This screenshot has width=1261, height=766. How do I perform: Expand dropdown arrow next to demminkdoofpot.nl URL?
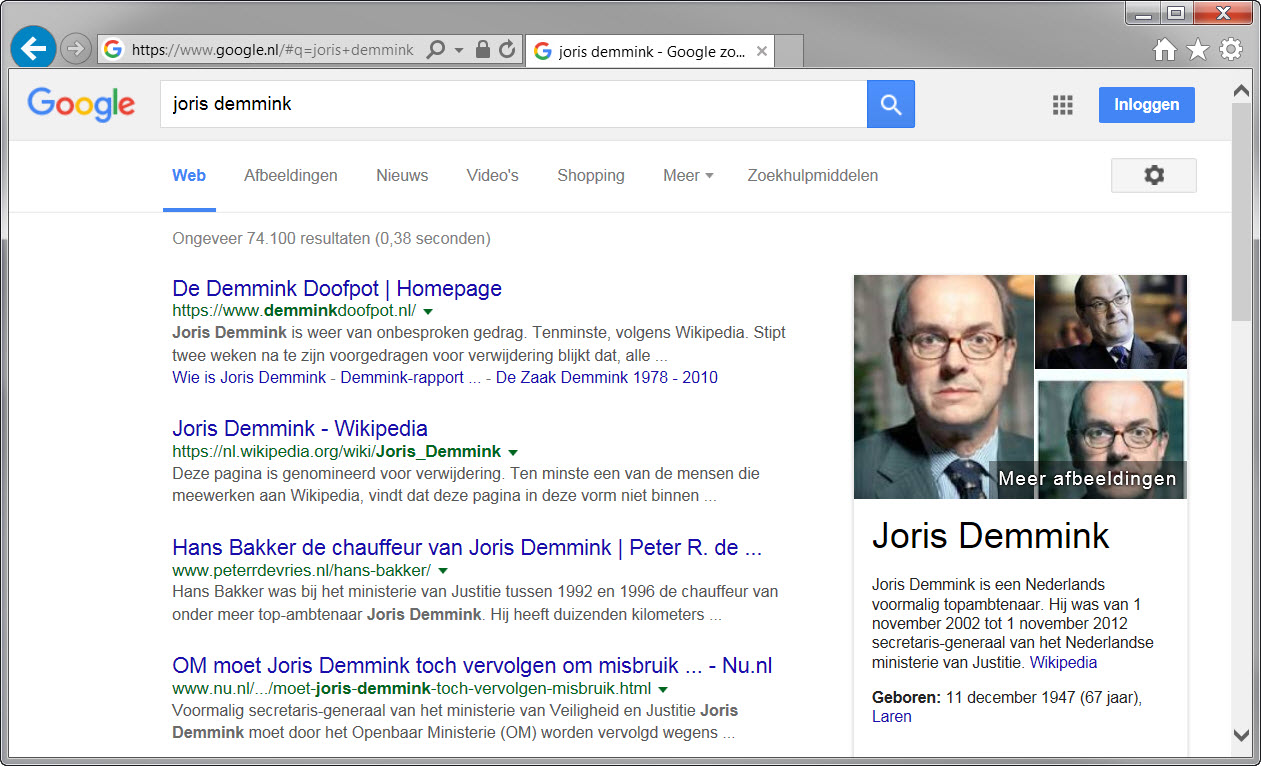(x=428, y=312)
